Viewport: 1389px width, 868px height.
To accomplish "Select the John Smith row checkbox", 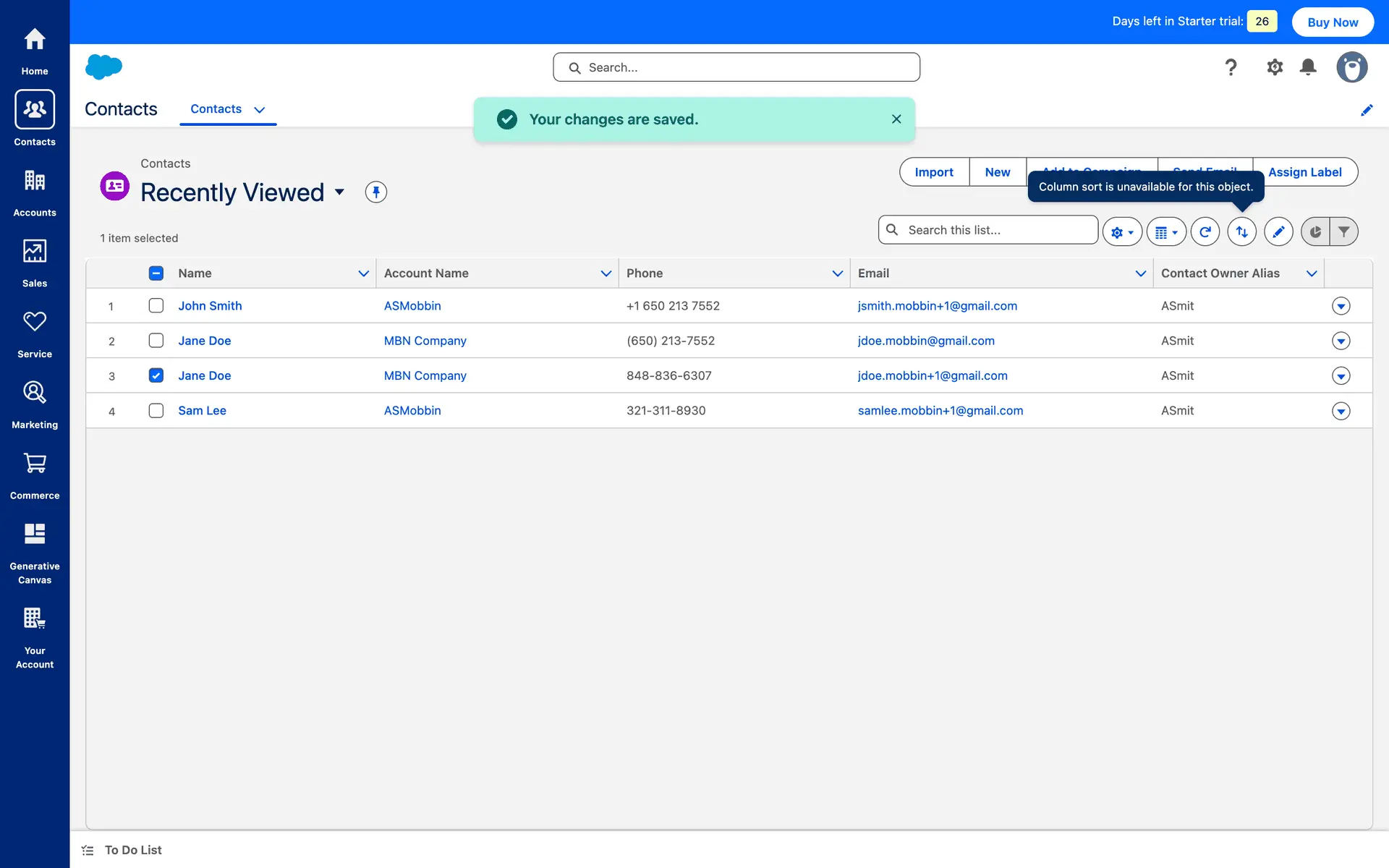I will click(156, 305).
